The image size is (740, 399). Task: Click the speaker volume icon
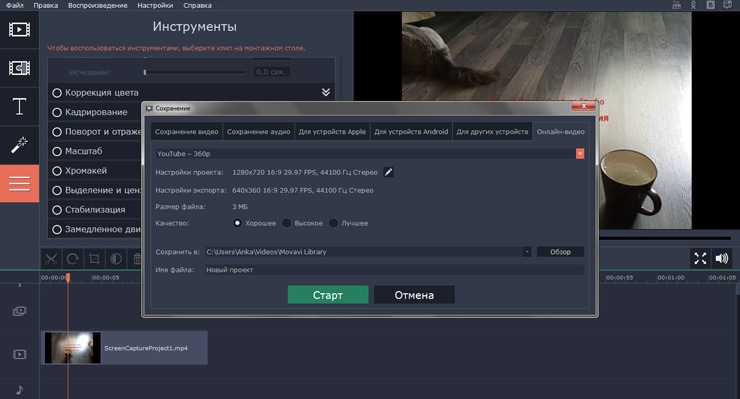[x=722, y=258]
